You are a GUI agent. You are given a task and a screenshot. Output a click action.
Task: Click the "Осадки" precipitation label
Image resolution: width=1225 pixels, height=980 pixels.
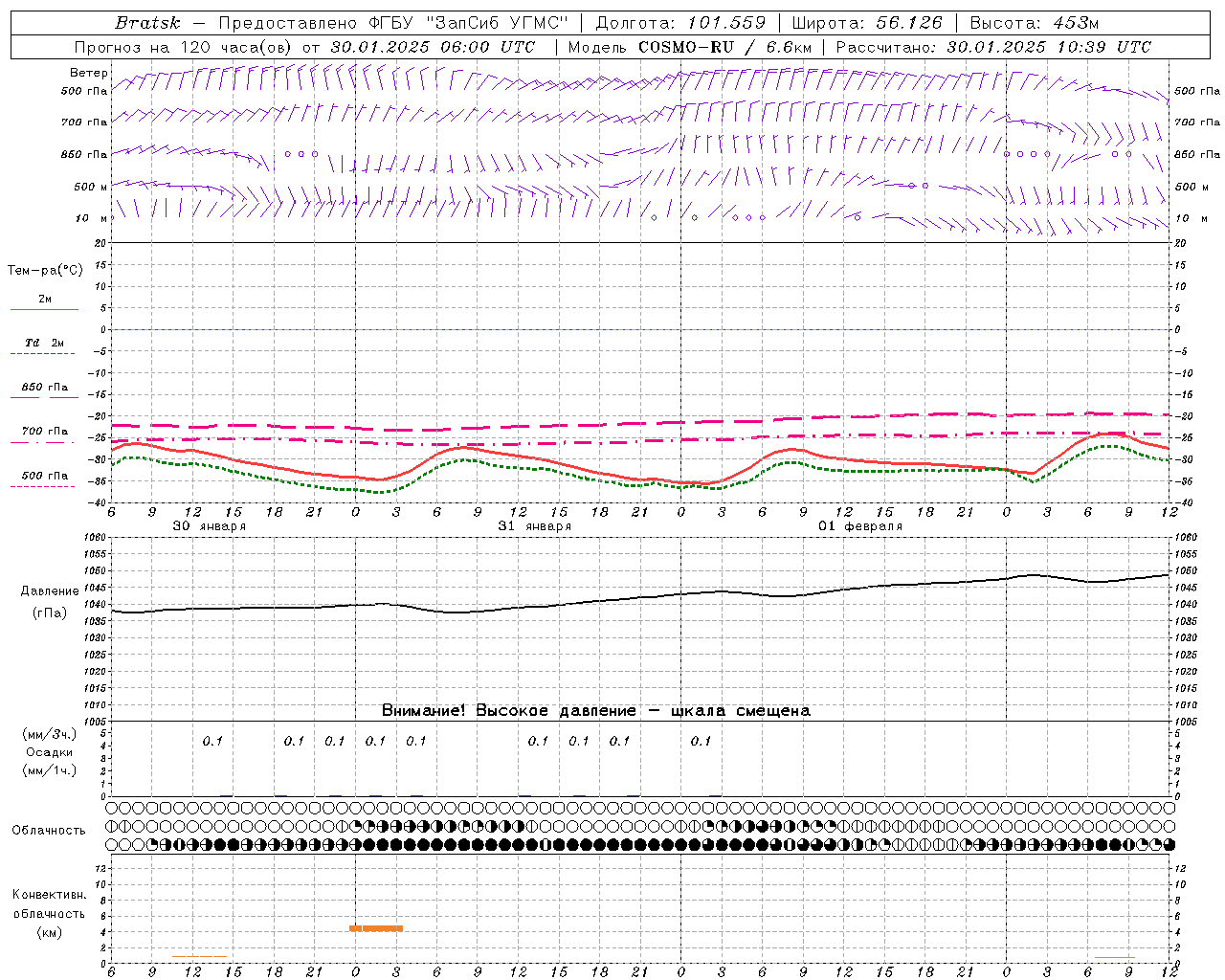(50, 752)
